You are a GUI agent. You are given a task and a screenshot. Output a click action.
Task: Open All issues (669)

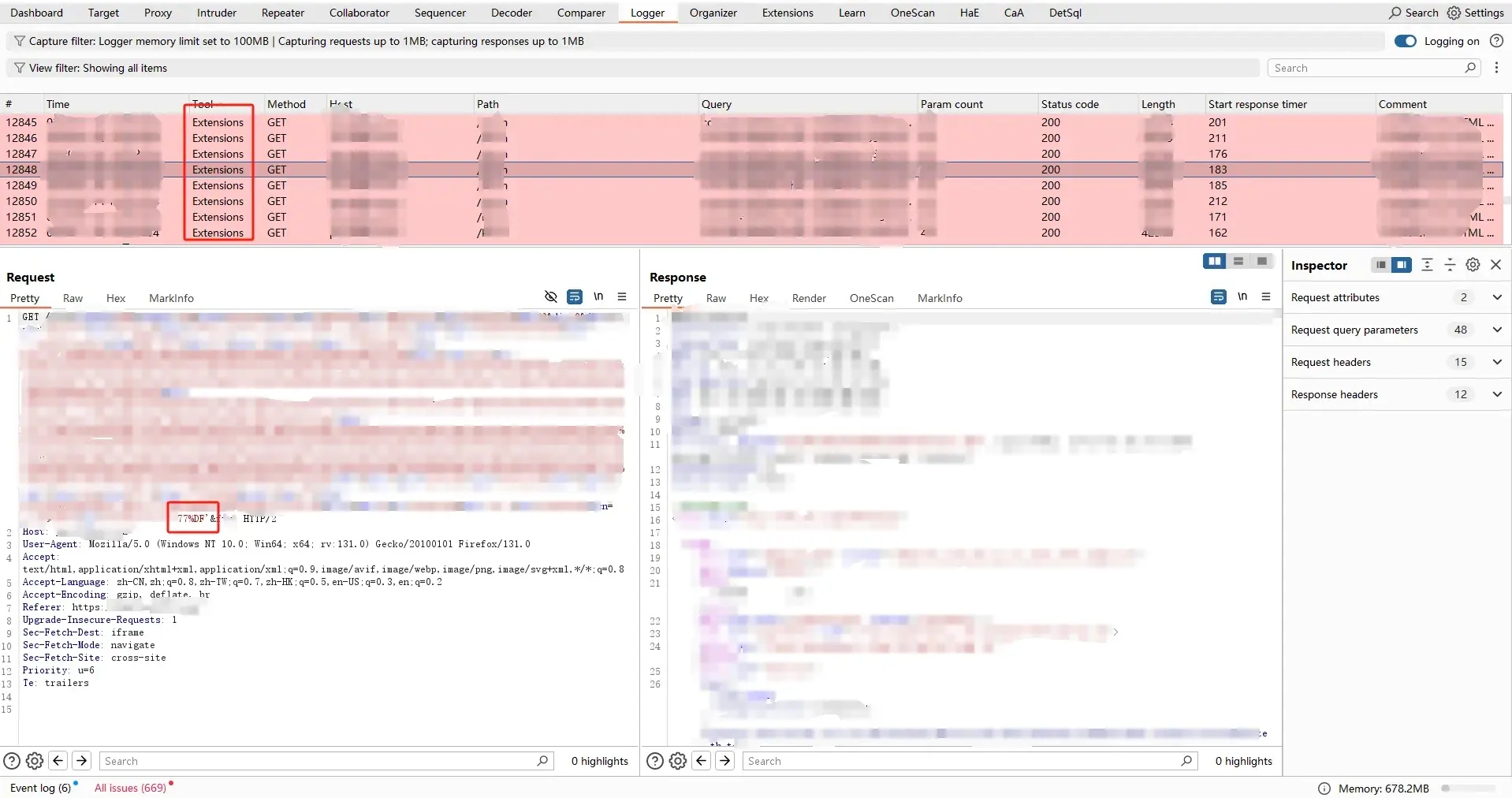coord(130,788)
